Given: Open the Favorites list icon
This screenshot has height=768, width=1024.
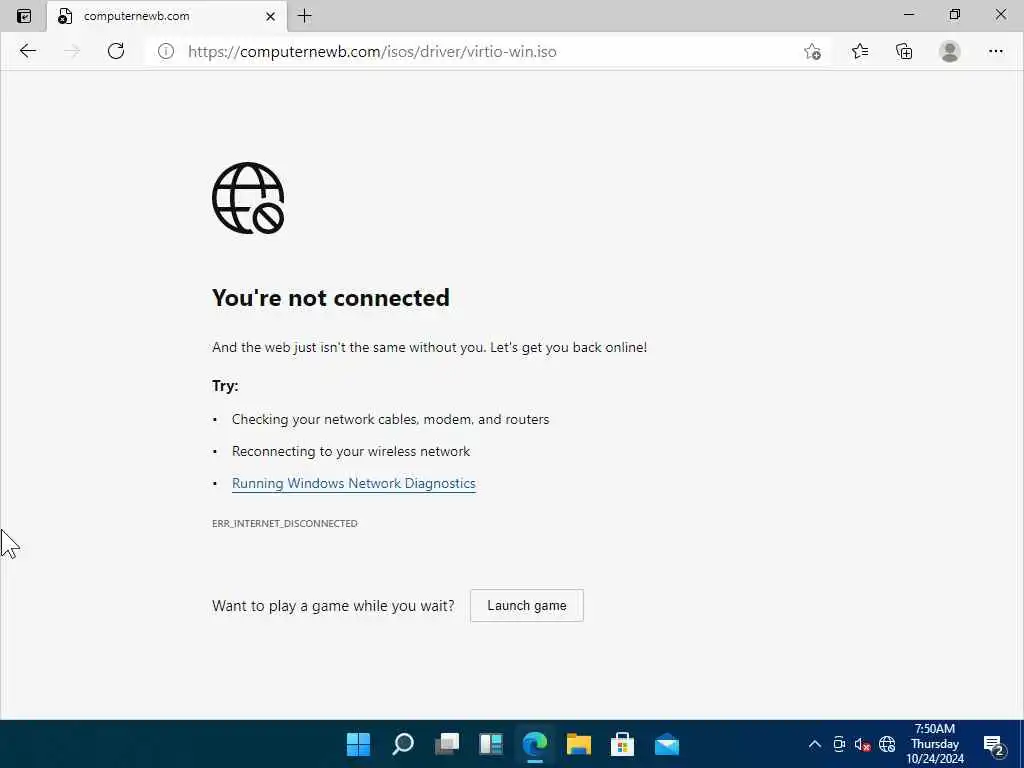Looking at the screenshot, I should (859, 51).
